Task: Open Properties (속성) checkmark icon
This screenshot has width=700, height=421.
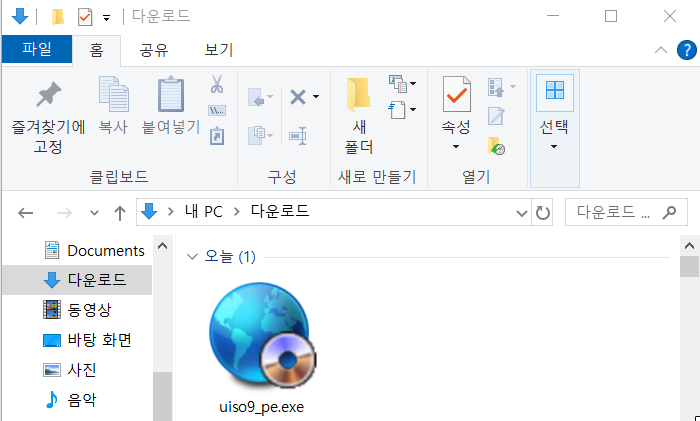Action: [x=456, y=94]
